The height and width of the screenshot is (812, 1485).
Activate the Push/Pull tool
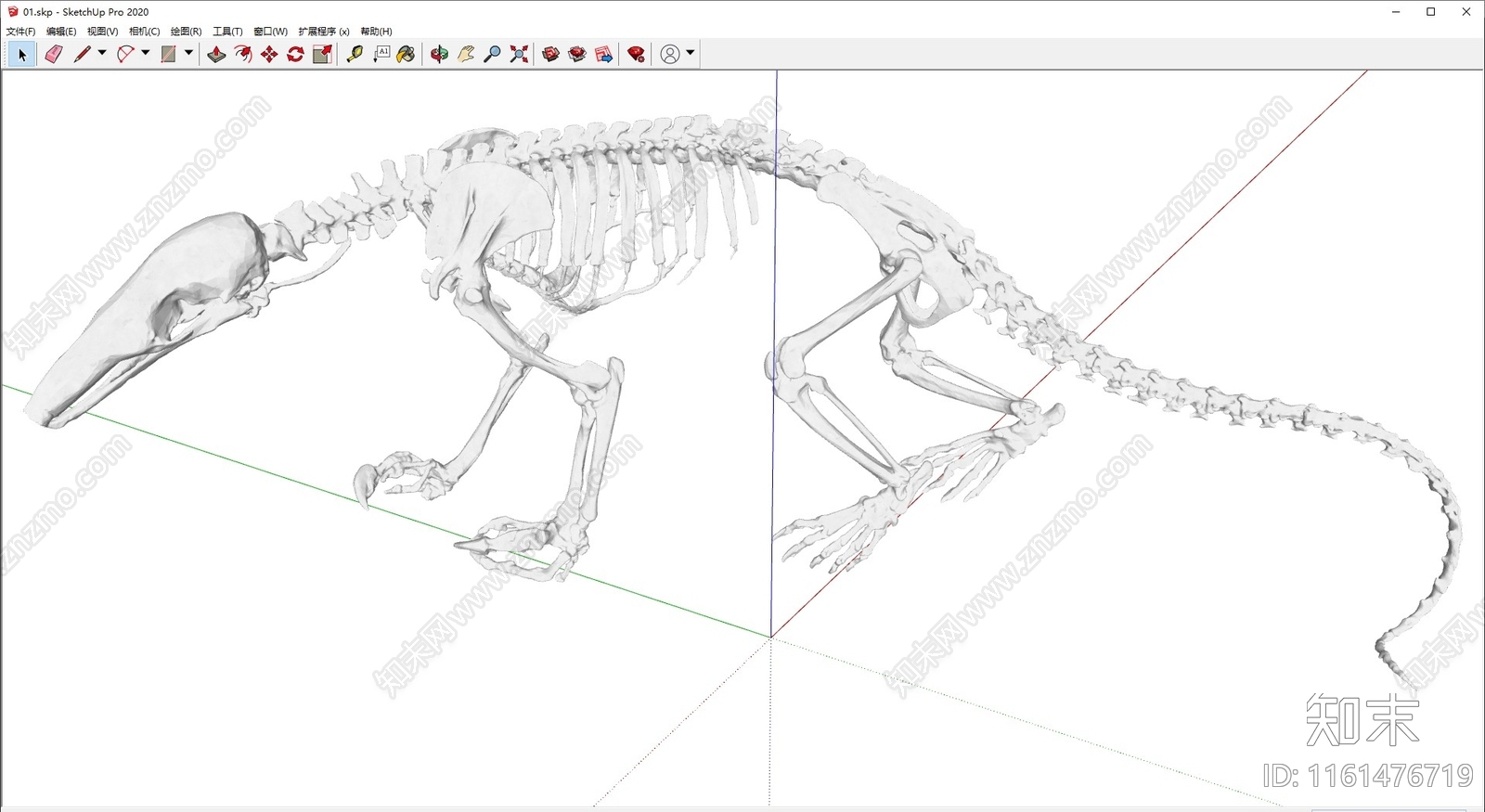click(x=216, y=55)
